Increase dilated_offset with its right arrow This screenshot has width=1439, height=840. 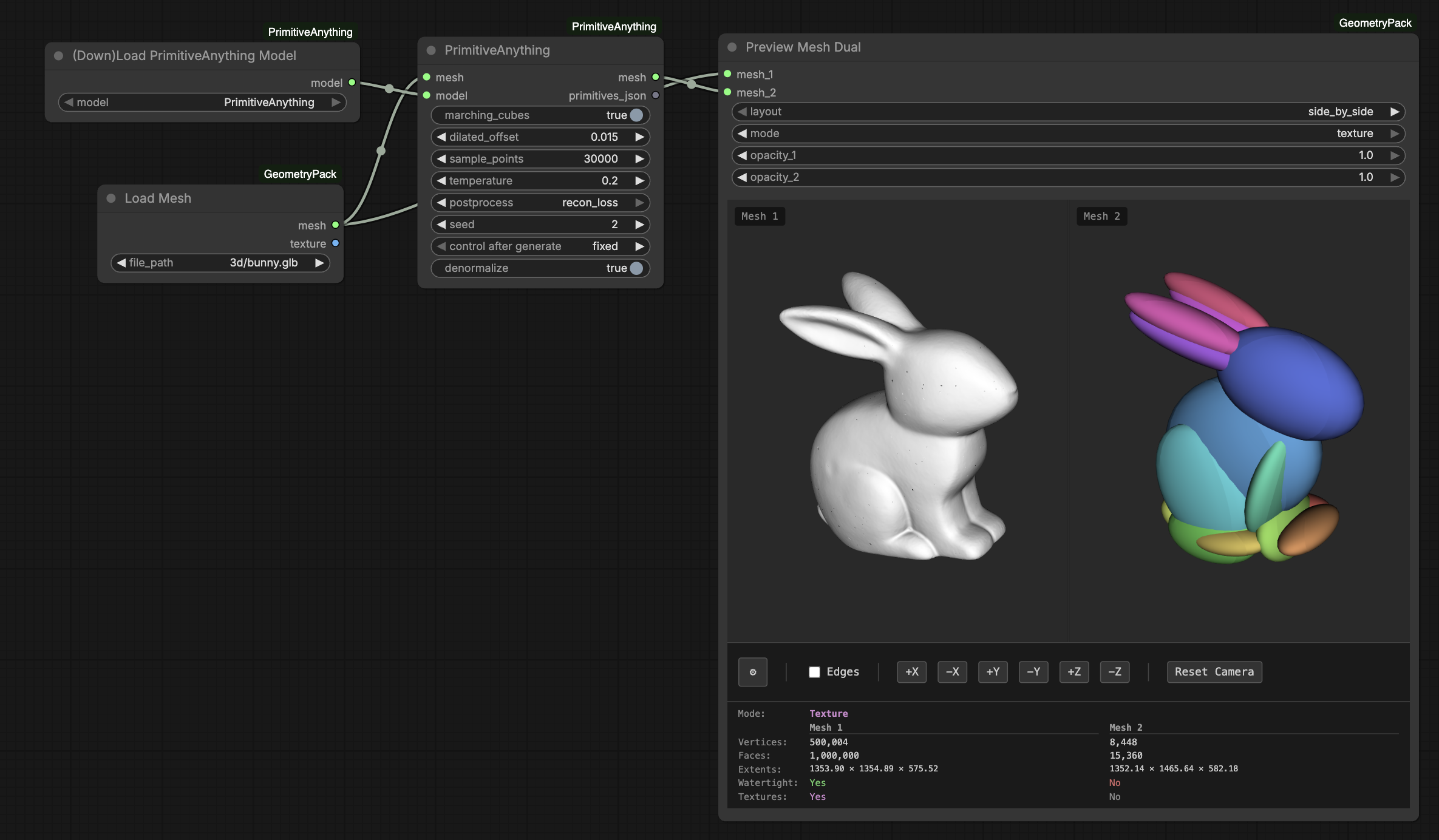click(x=639, y=137)
